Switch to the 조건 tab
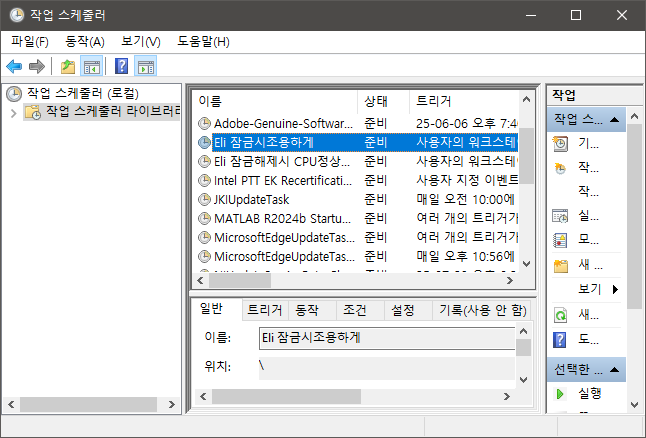This screenshot has width=646, height=438. (354, 311)
